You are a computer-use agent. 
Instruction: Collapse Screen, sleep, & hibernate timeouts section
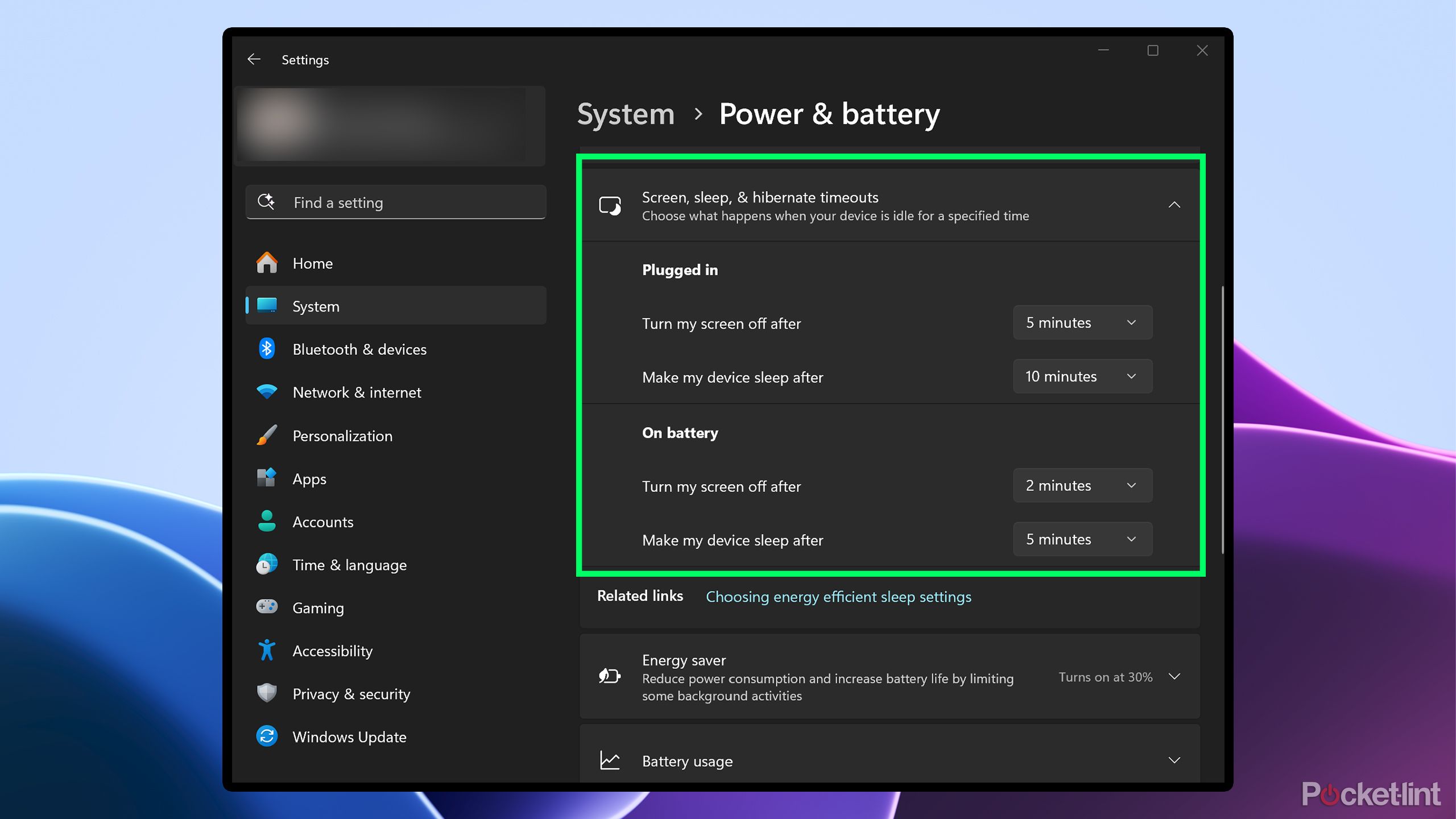tap(1174, 205)
